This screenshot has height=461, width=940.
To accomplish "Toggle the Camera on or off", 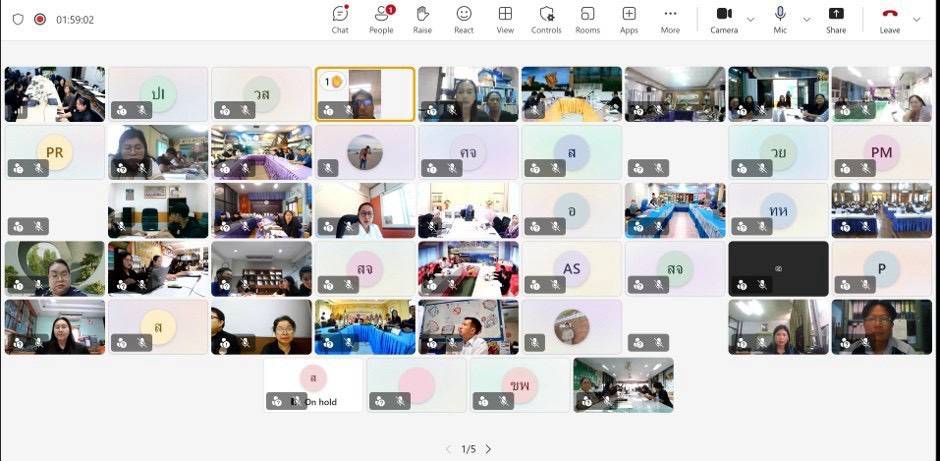I will pyautogui.click(x=724, y=20).
